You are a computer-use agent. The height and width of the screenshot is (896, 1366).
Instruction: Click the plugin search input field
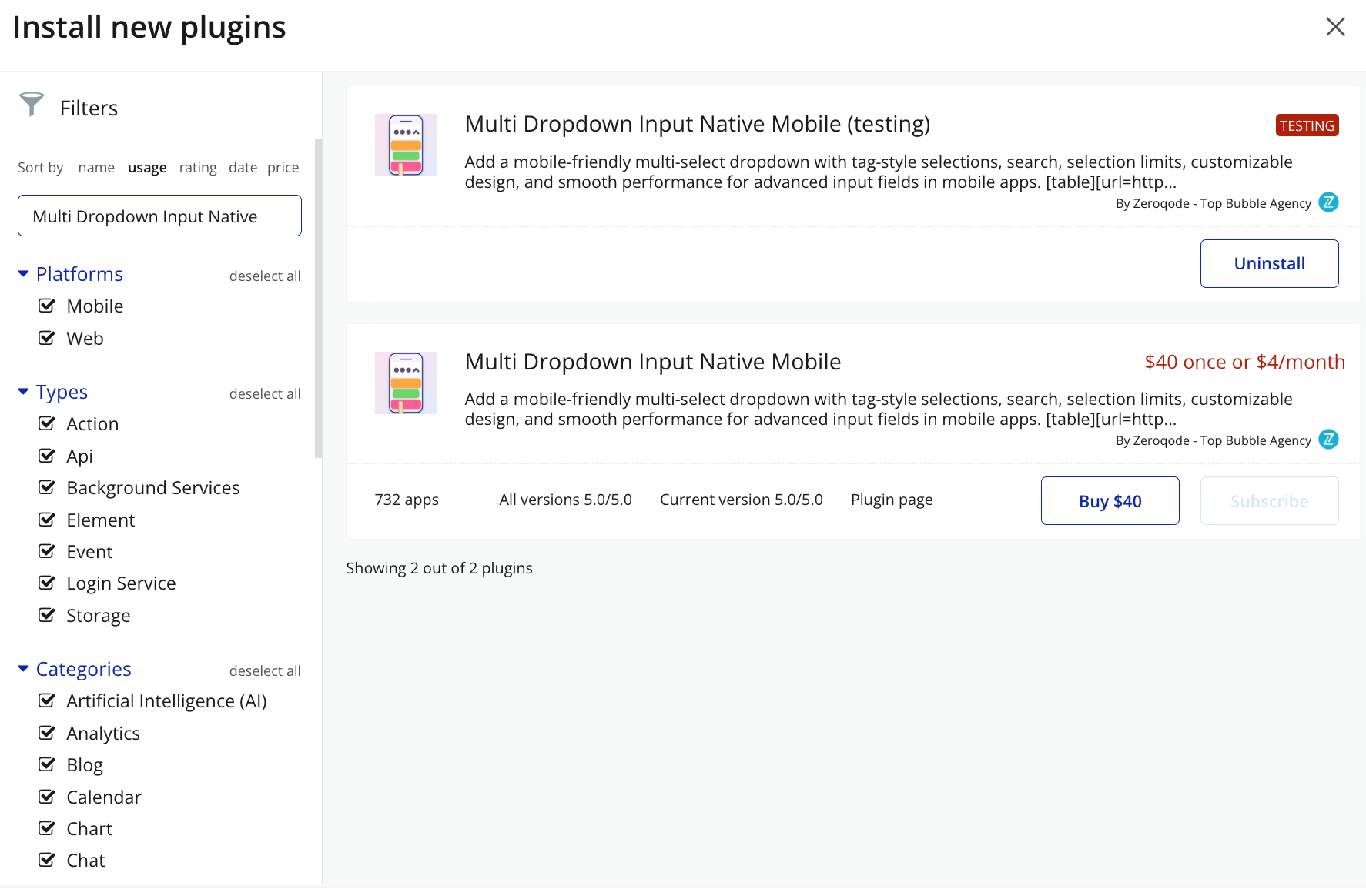159,216
